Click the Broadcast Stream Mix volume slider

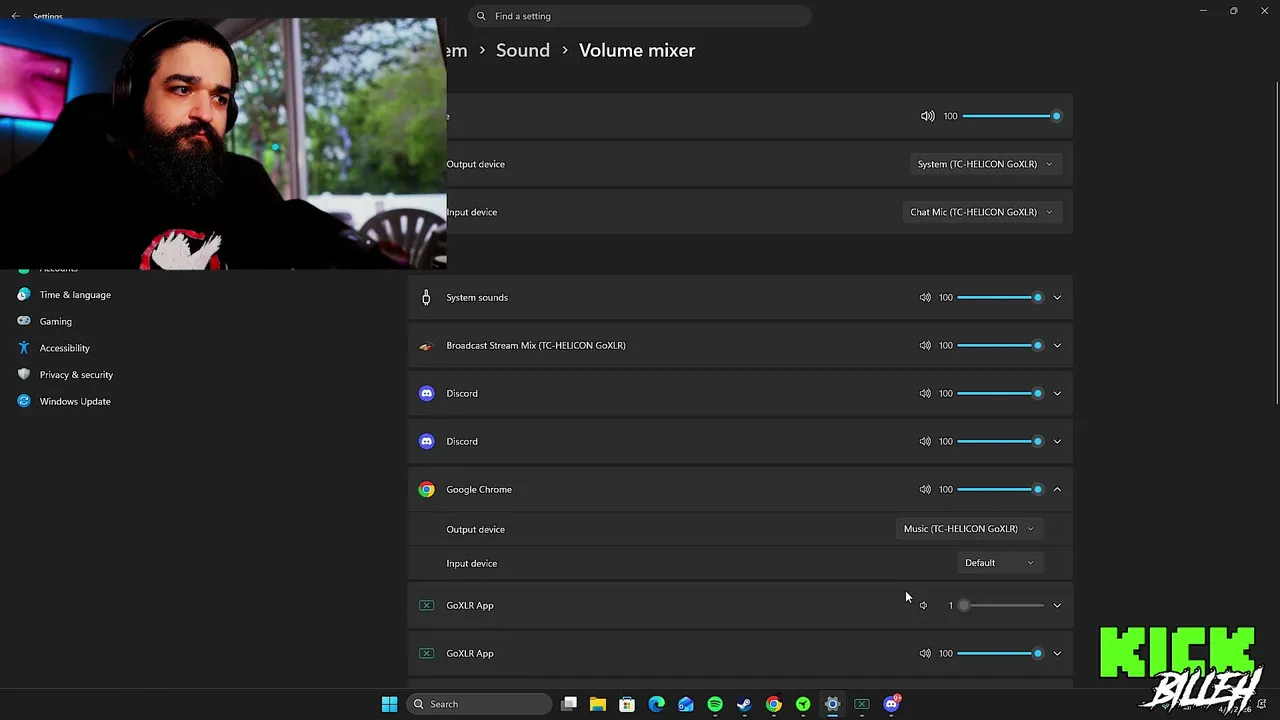1000,345
